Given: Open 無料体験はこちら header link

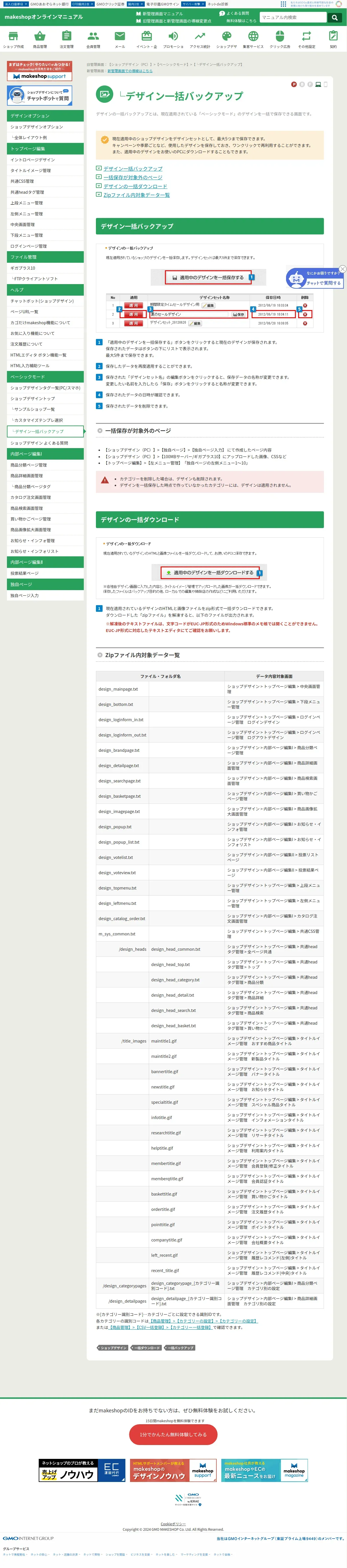Looking at the screenshot, I should (241, 21).
